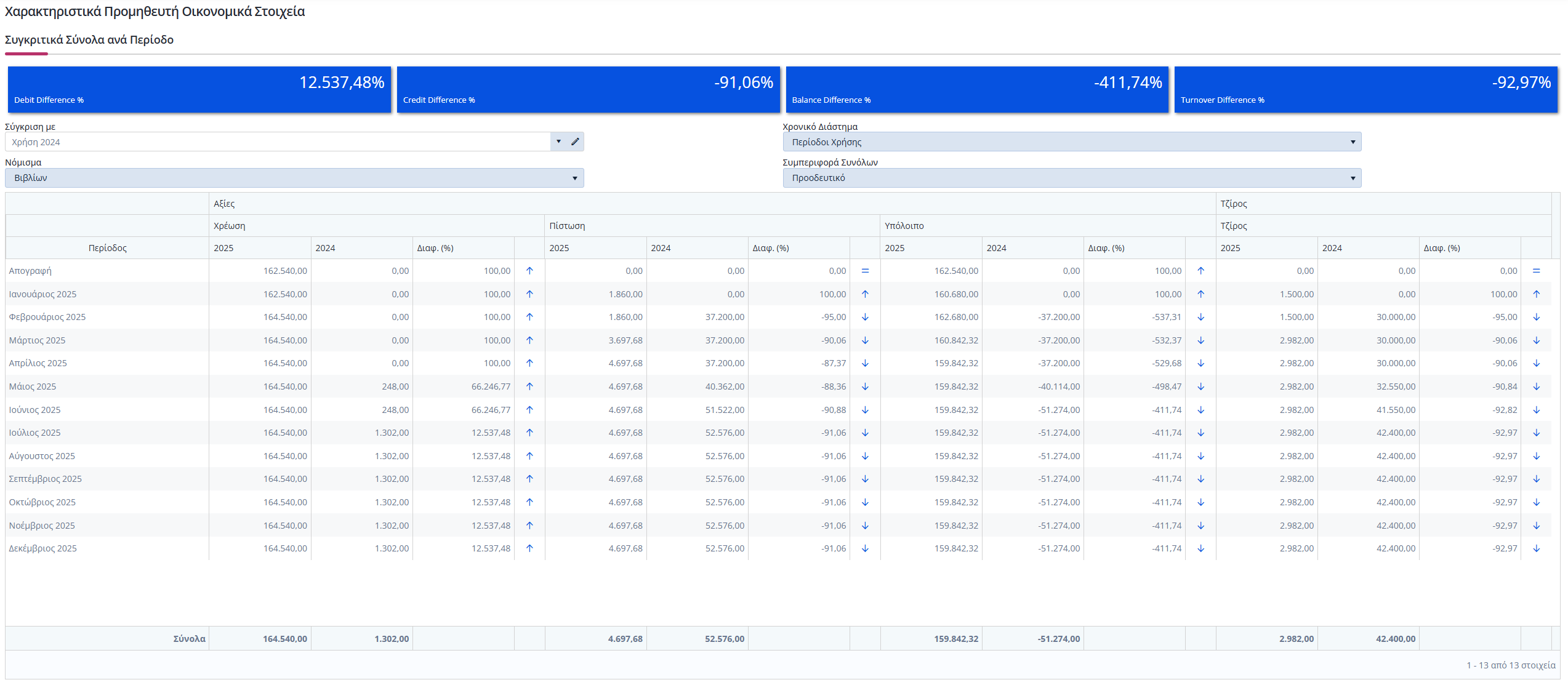Click the 66.246,77 debit difference in Μάιος 2025 row

pyautogui.click(x=491, y=387)
